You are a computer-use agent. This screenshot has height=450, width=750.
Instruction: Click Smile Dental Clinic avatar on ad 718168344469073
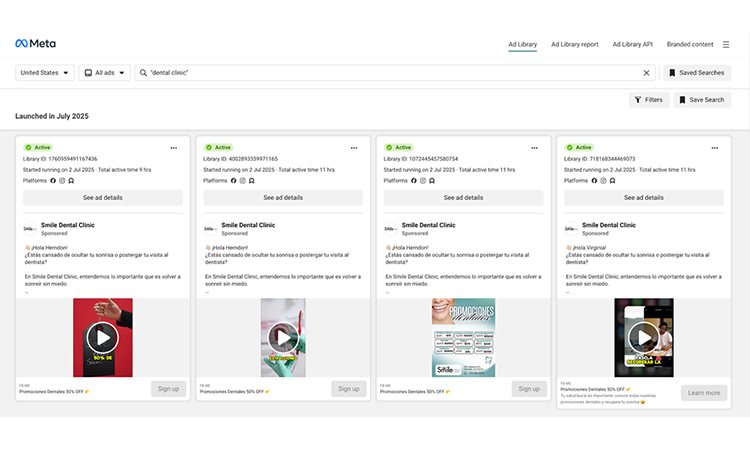[x=571, y=229]
